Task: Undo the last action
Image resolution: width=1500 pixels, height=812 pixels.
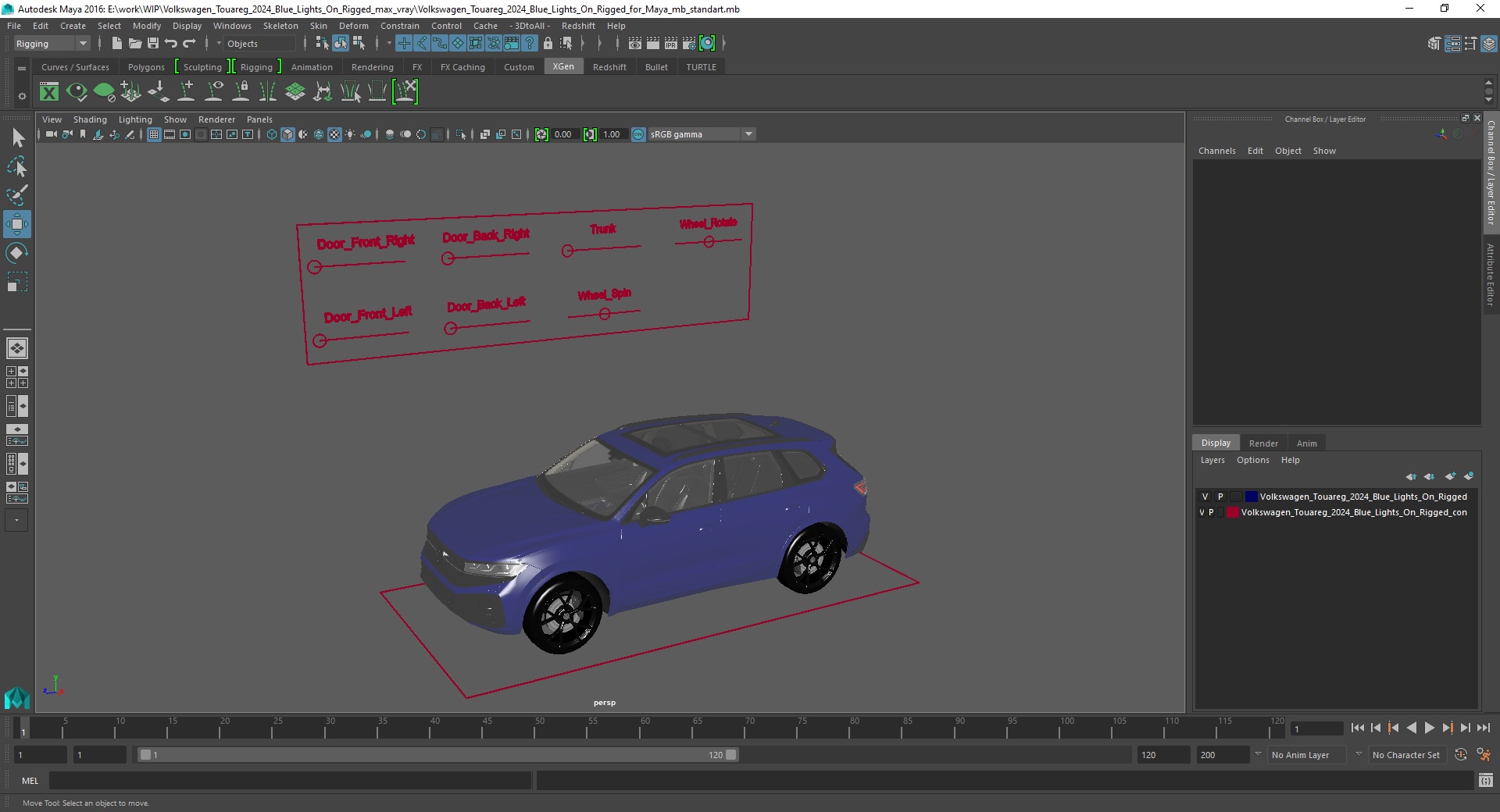Action: pos(171,44)
